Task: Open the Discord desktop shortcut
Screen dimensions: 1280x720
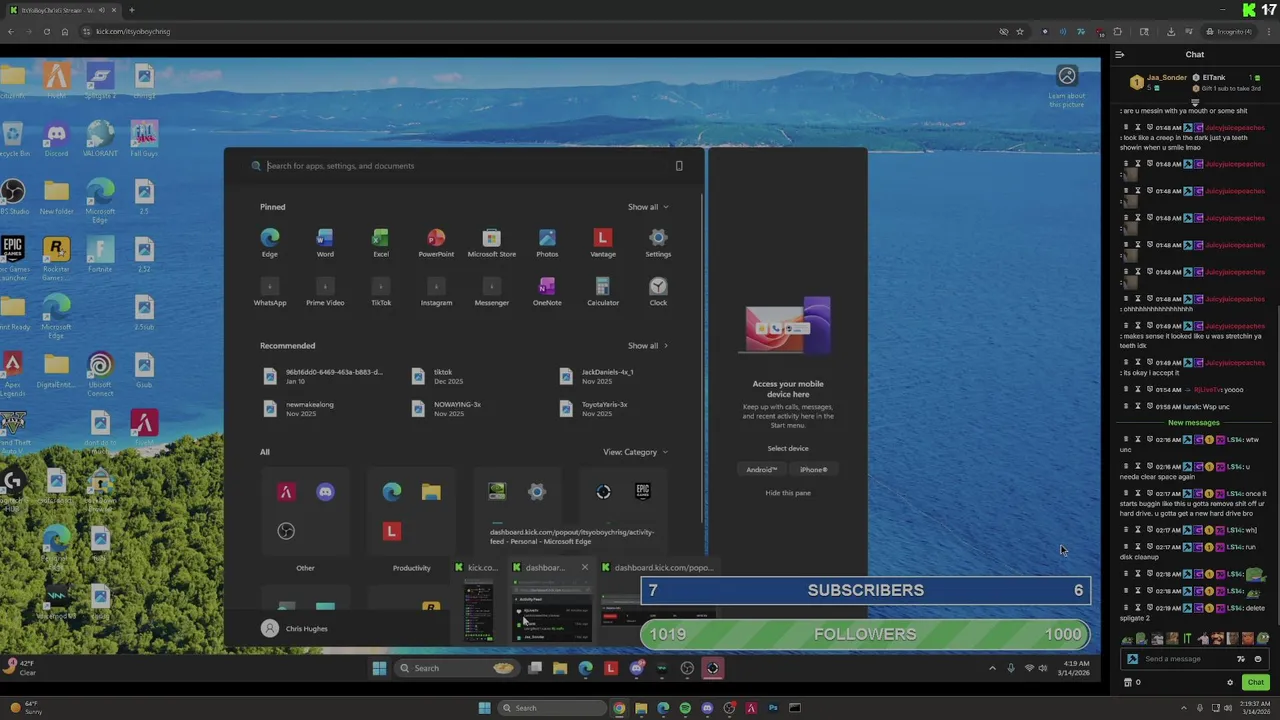Action: (x=56, y=138)
